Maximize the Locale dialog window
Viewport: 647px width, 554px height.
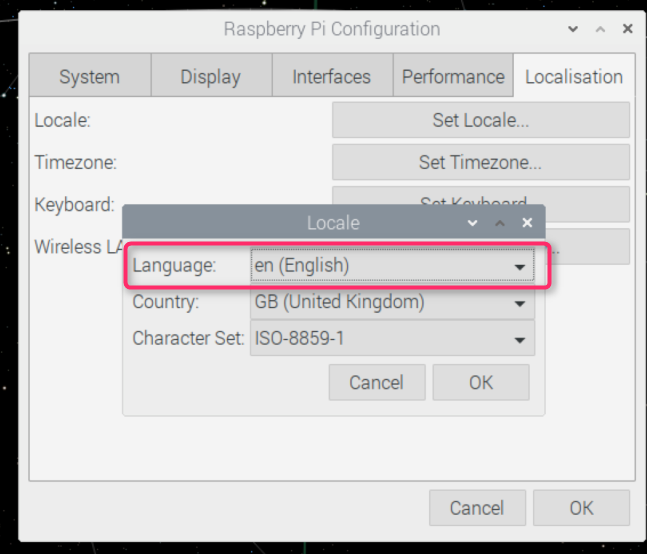pos(500,223)
